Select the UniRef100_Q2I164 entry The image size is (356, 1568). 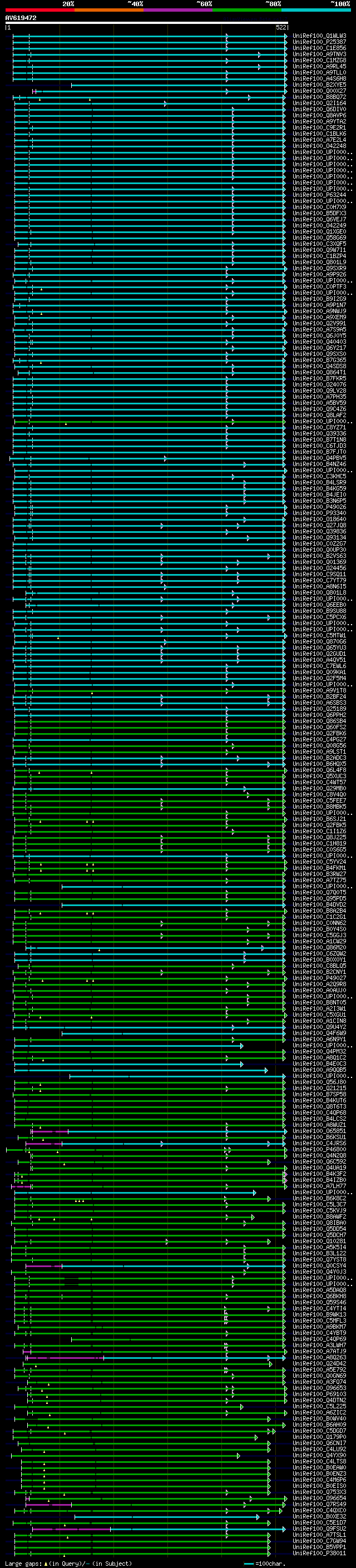(319, 103)
